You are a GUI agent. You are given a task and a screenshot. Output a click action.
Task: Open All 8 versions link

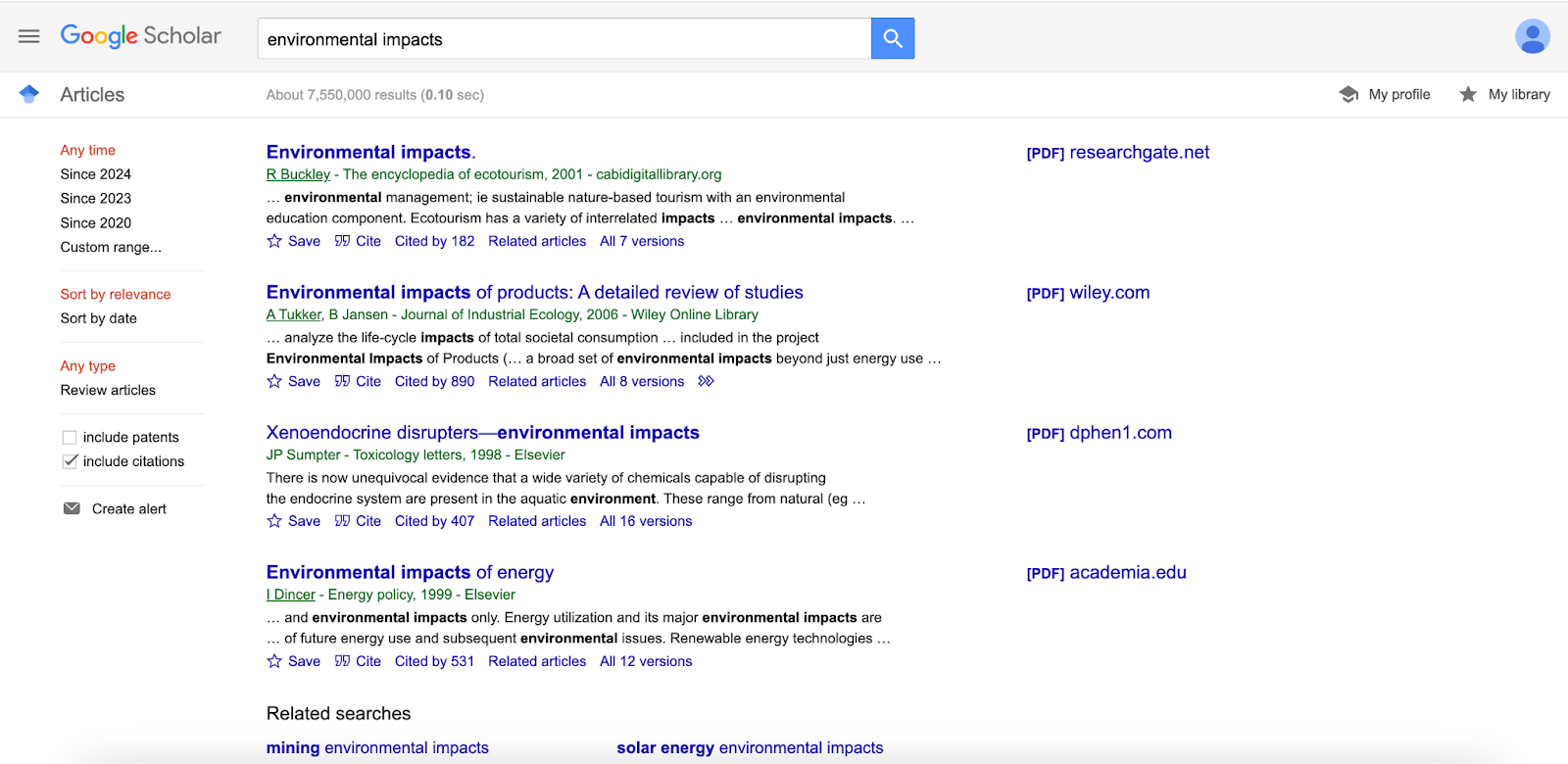click(x=642, y=381)
